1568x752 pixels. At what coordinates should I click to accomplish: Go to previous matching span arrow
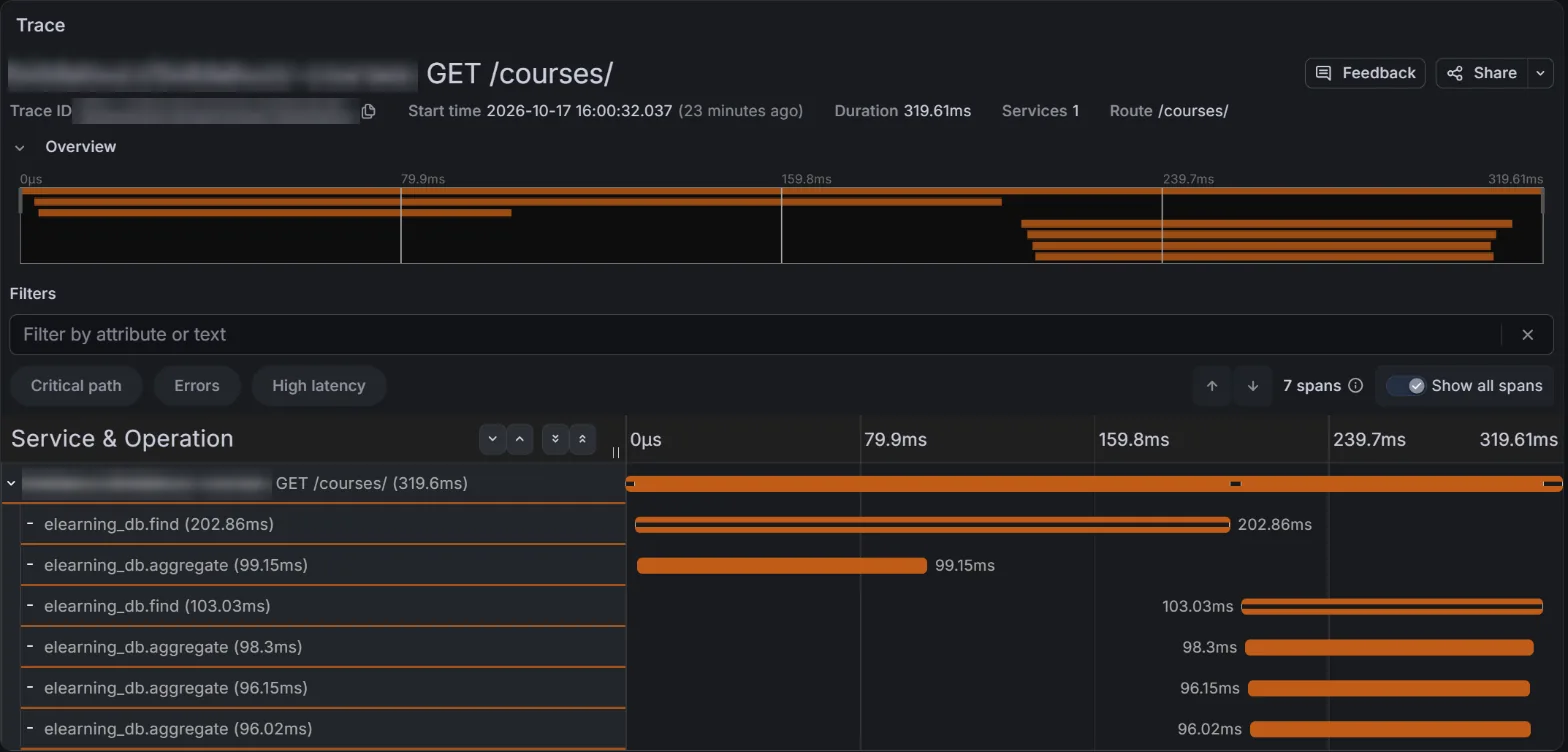pos(1212,386)
